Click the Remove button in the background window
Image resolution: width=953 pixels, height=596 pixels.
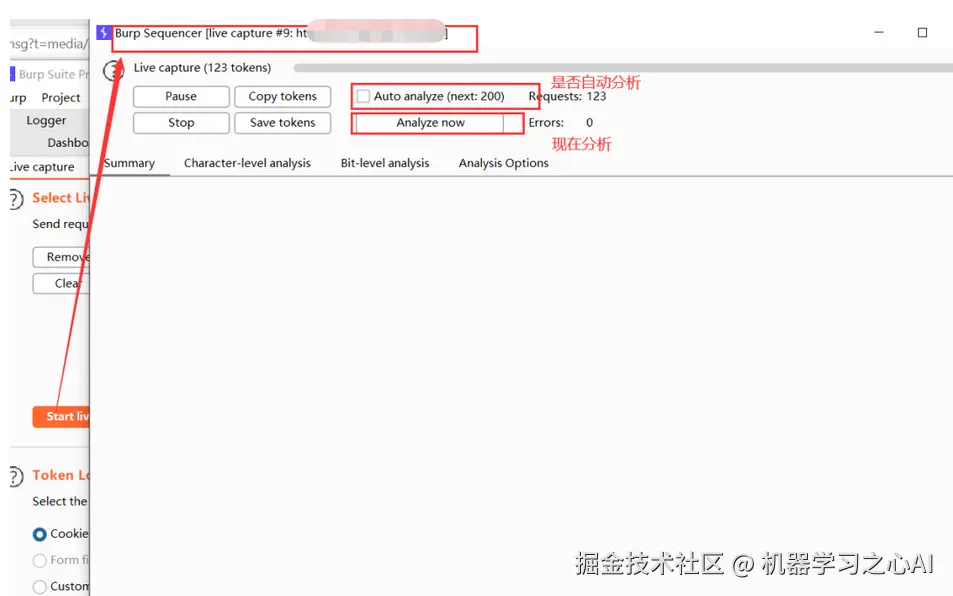[x=61, y=257]
